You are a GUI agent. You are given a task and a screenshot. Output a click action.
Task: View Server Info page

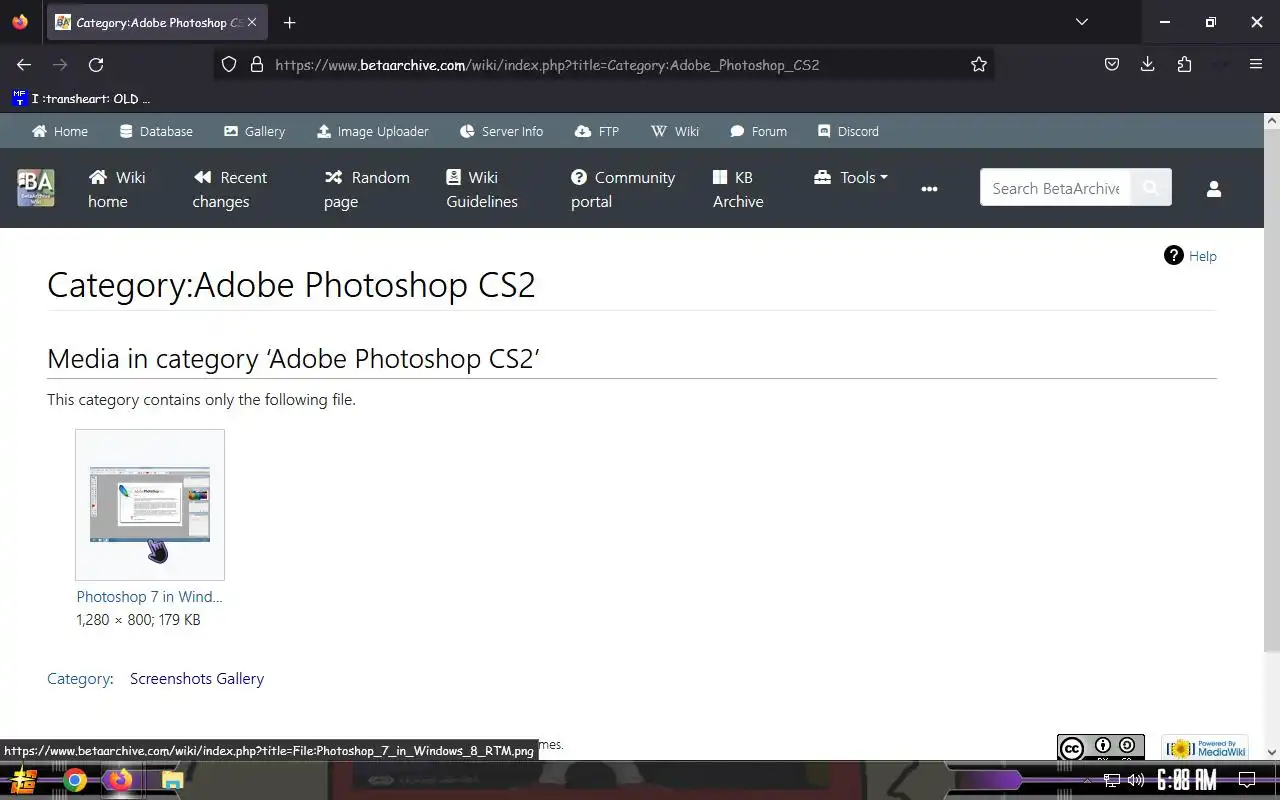(x=501, y=131)
